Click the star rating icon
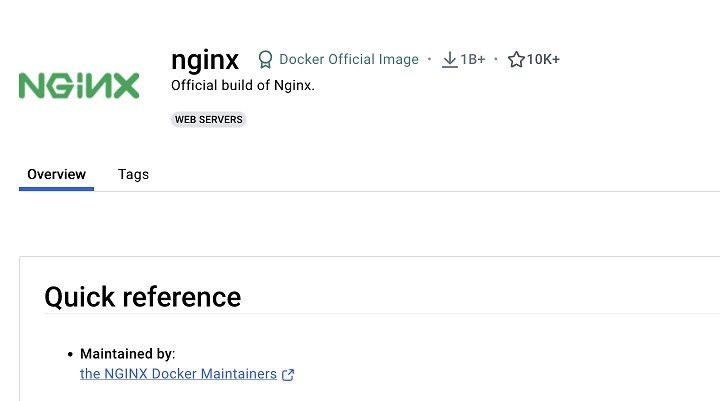The width and height of the screenshot is (720, 401). pyautogui.click(x=516, y=59)
